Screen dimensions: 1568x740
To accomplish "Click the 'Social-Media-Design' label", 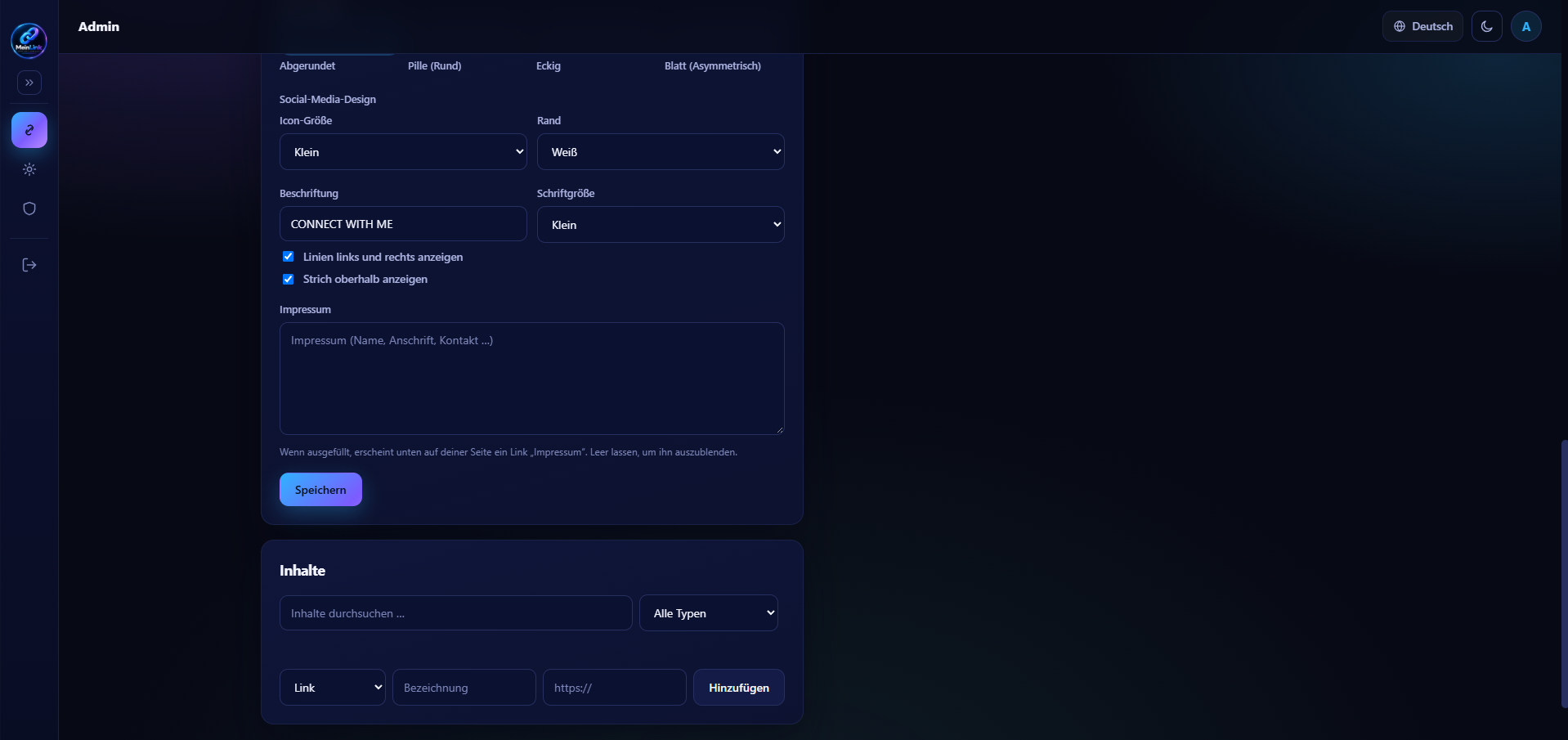I will (328, 100).
